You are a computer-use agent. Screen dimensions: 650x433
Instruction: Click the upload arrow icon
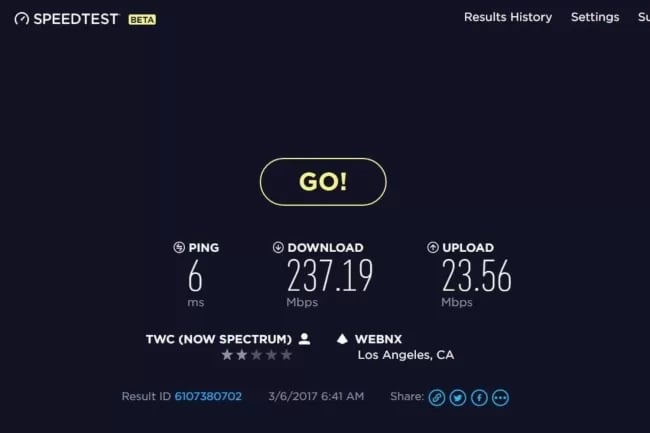click(x=432, y=247)
